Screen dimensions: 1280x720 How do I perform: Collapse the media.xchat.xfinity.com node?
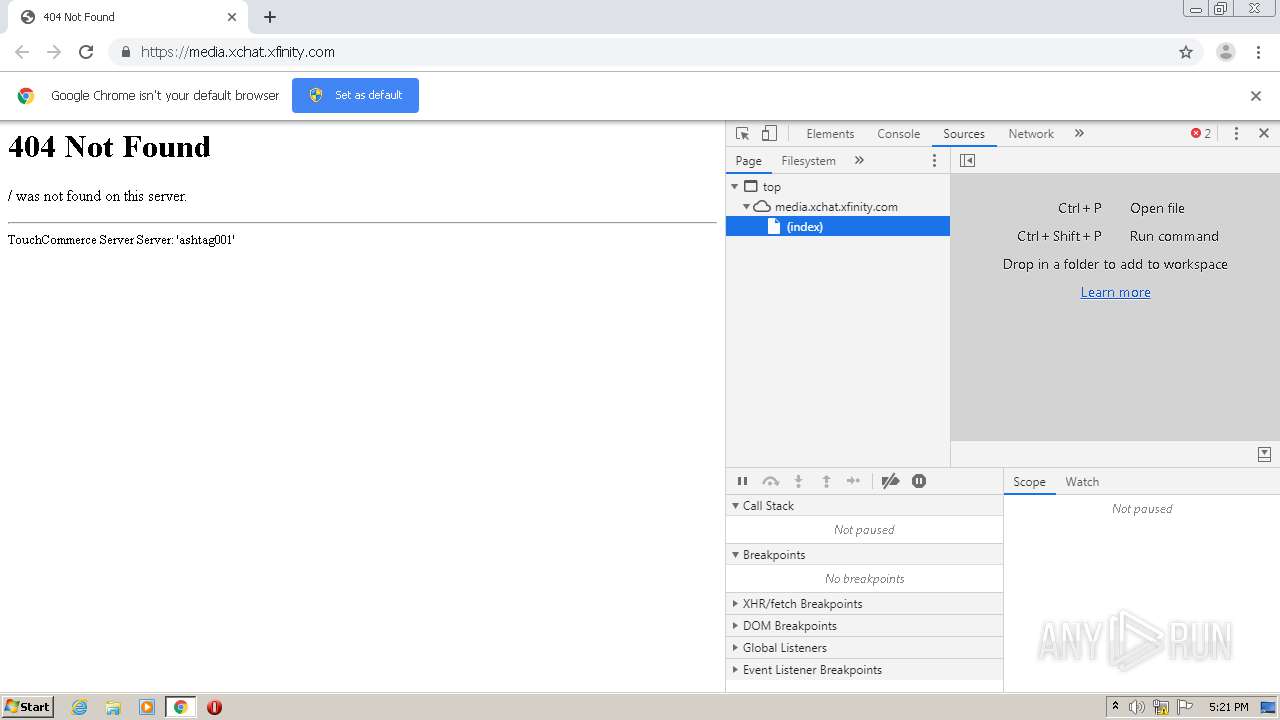click(746, 206)
